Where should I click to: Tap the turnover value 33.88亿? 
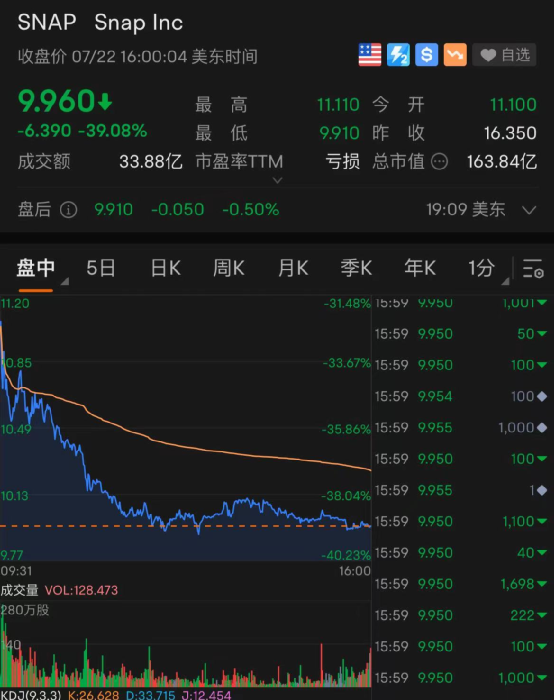(x=151, y=162)
